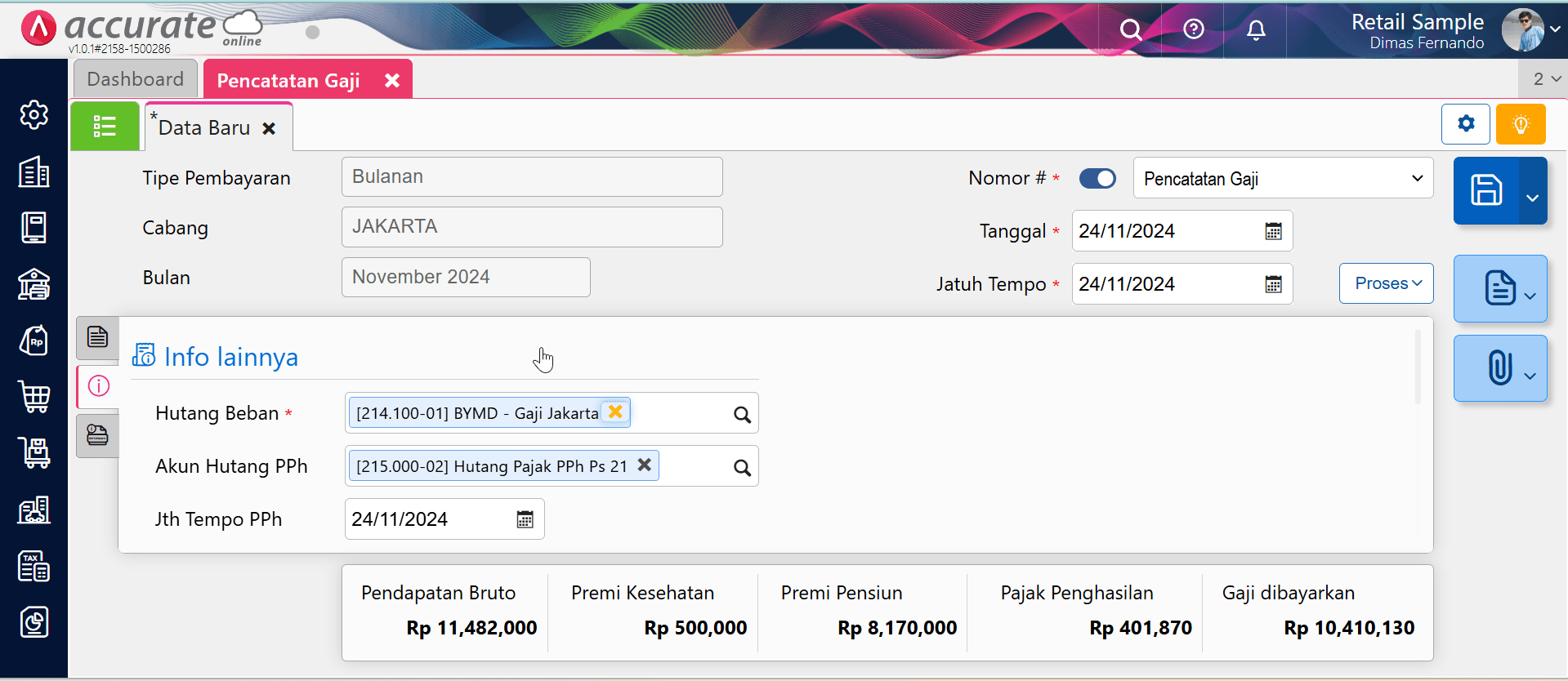Open the Tanggal calendar picker icon
Viewport: 1568px width, 681px height.
point(1273,231)
